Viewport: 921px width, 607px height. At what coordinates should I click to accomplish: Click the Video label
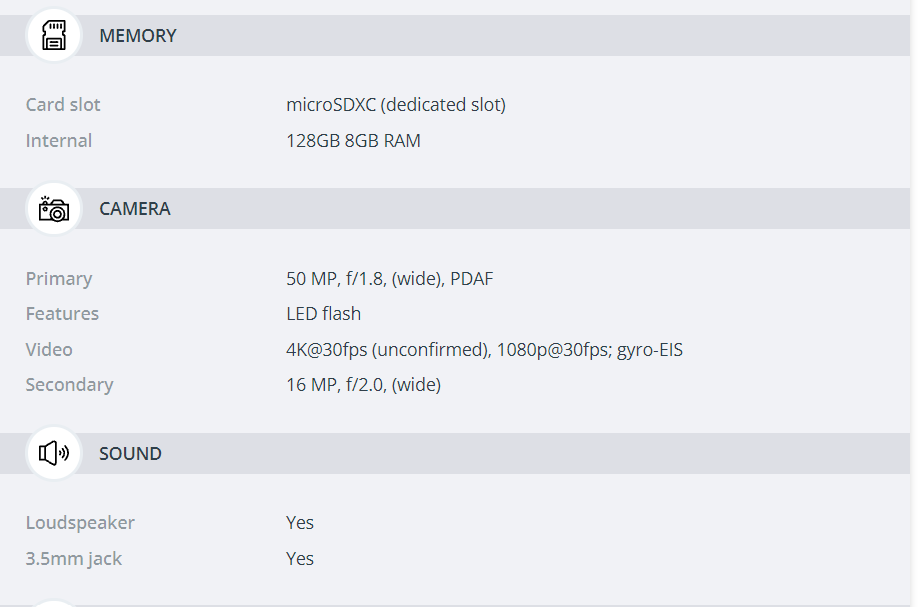point(49,350)
